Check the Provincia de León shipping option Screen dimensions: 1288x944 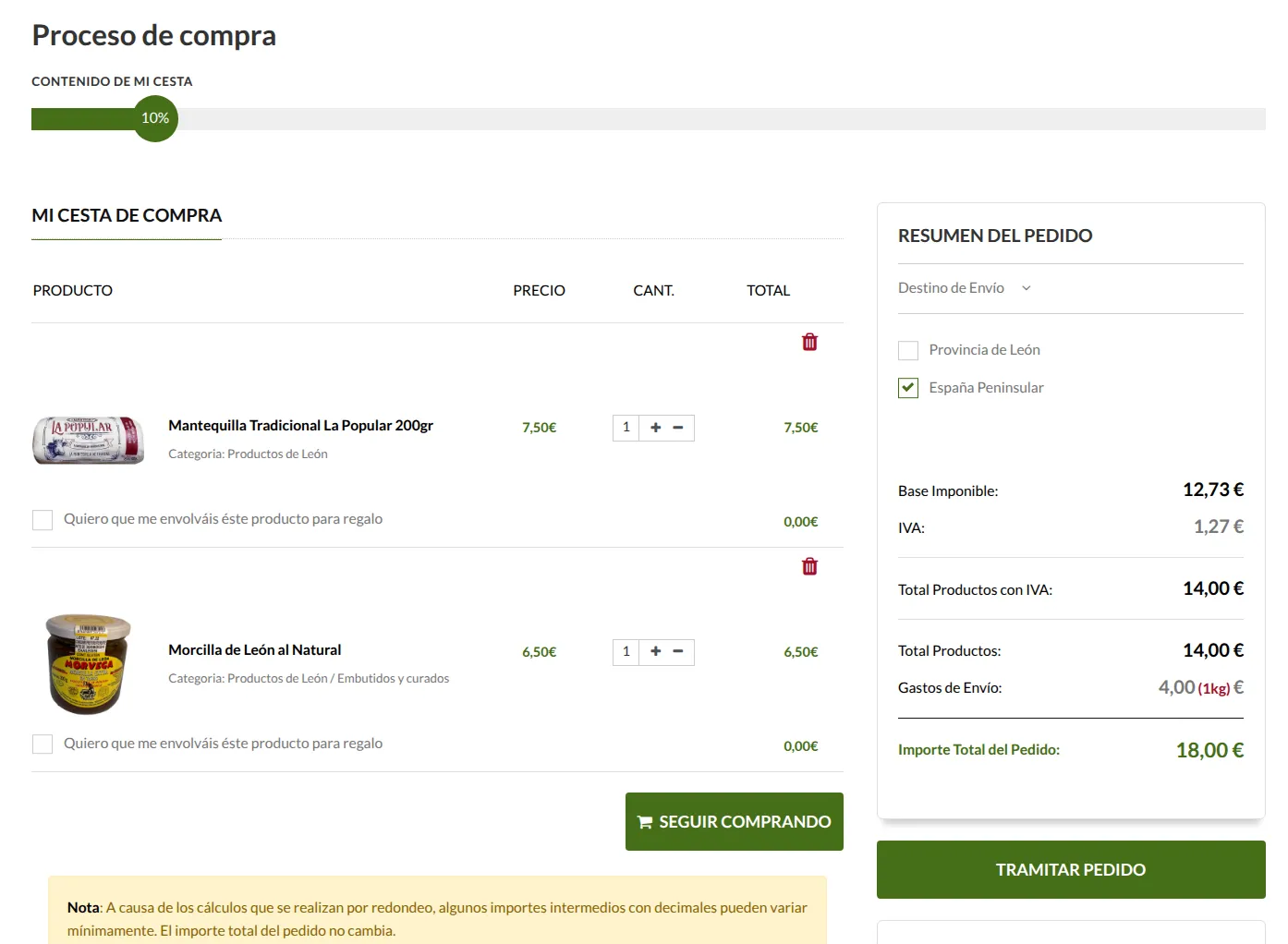(908, 350)
